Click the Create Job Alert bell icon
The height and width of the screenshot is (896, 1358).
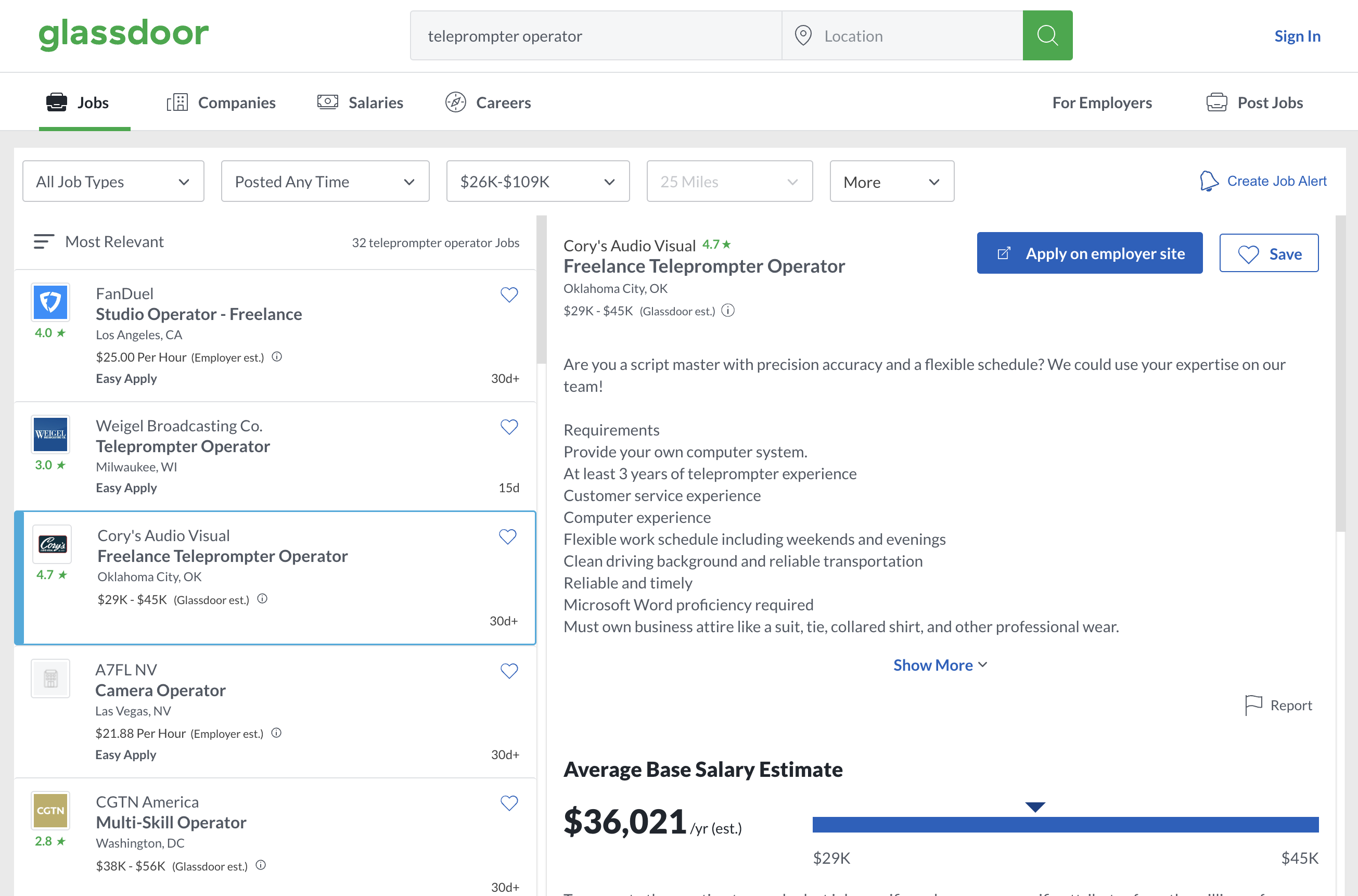(x=1208, y=181)
